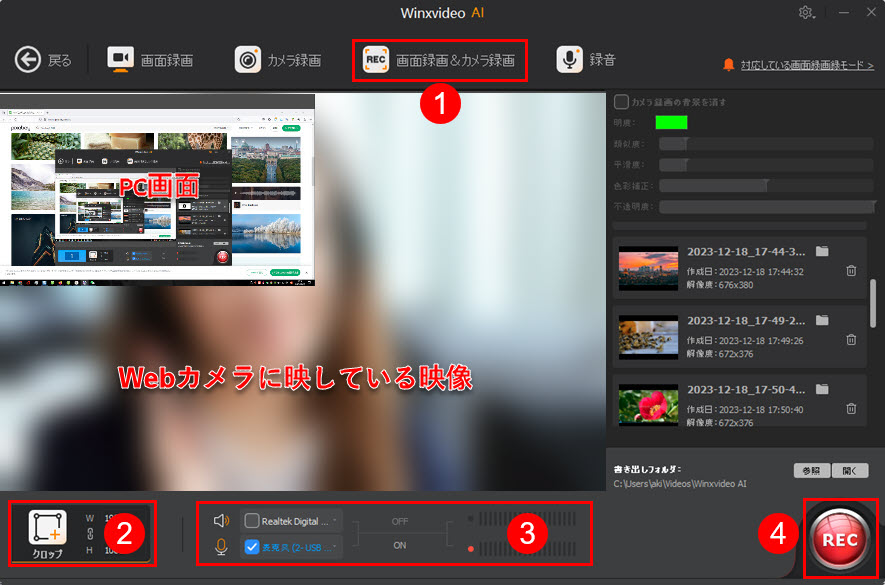Open 対応している画面録画録モード link

pyautogui.click(x=808, y=66)
